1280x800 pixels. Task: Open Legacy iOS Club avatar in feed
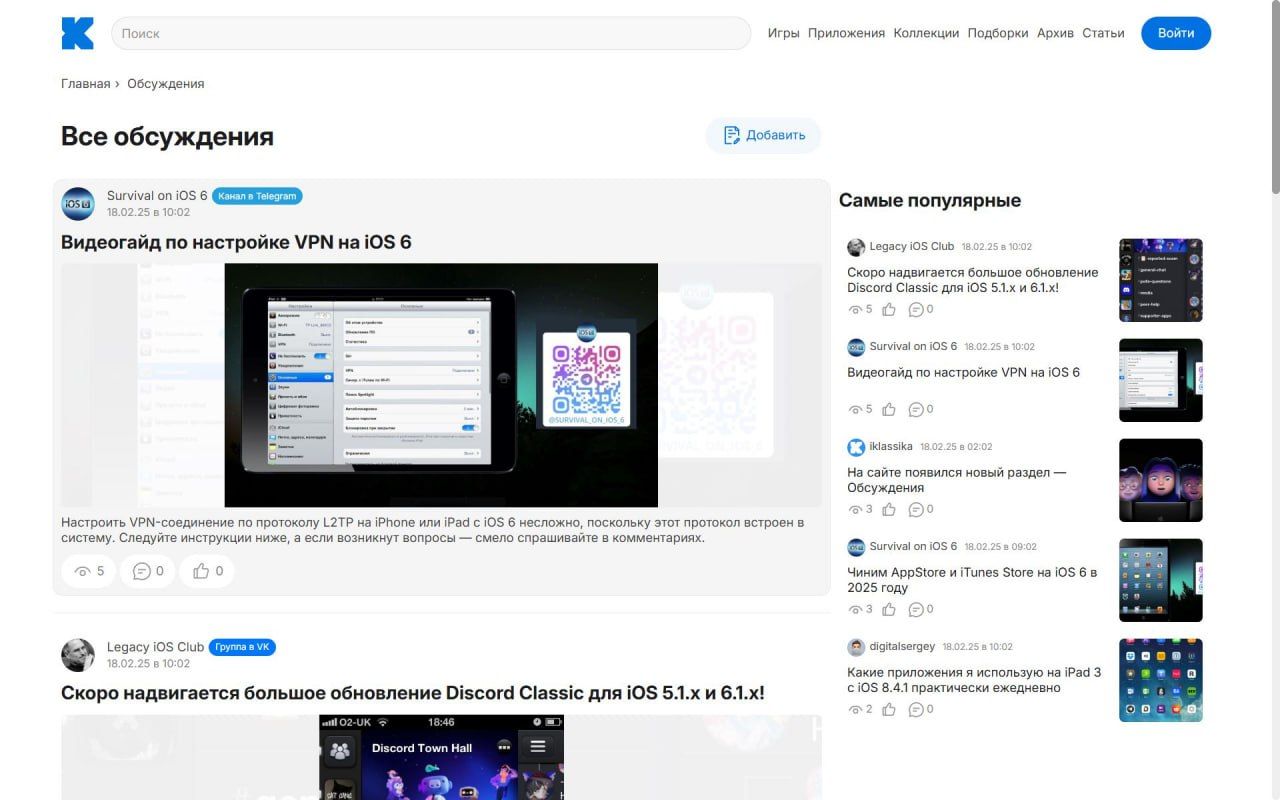point(78,655)
